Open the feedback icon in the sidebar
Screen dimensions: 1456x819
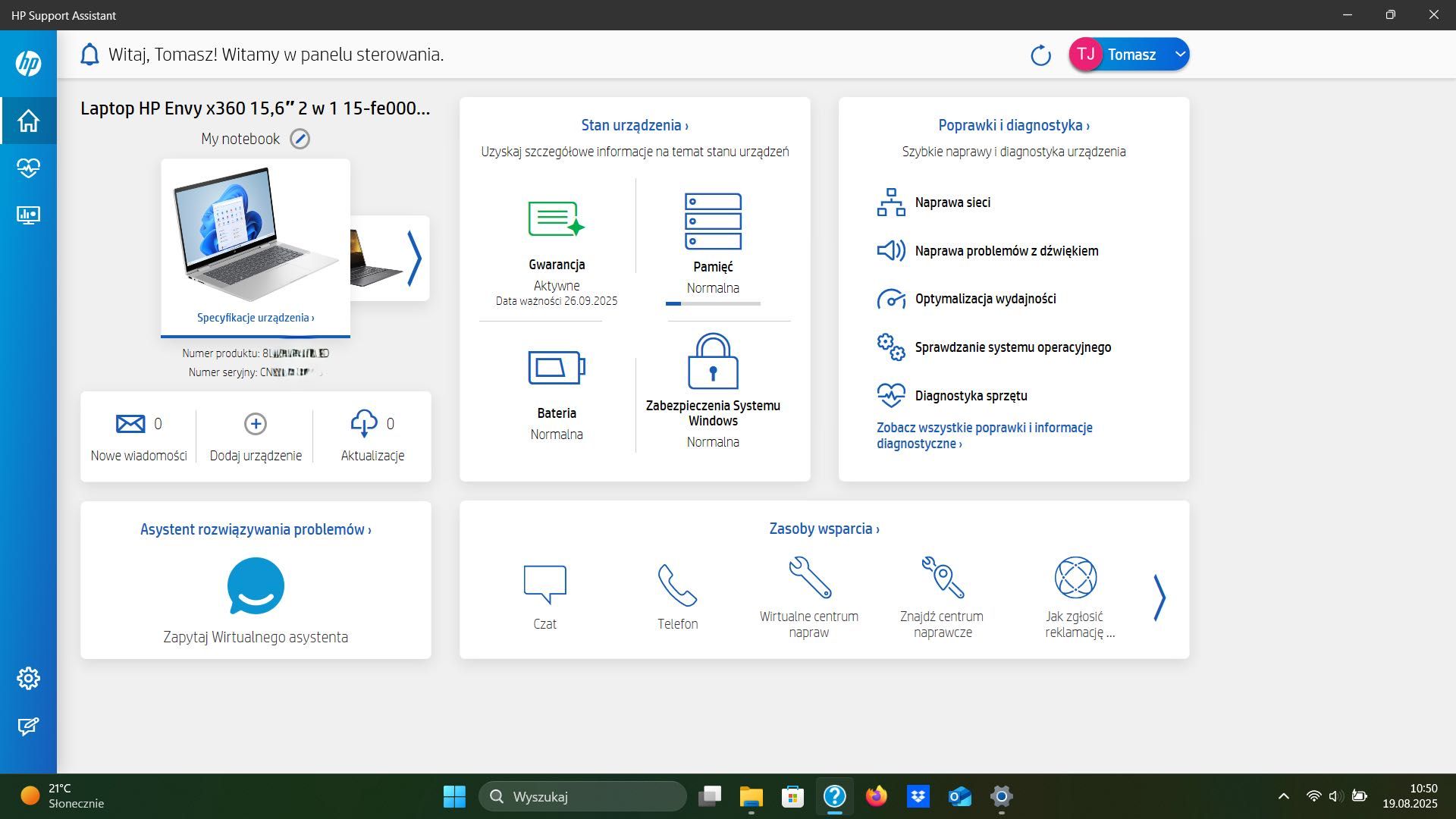click(x=28, y=726)
